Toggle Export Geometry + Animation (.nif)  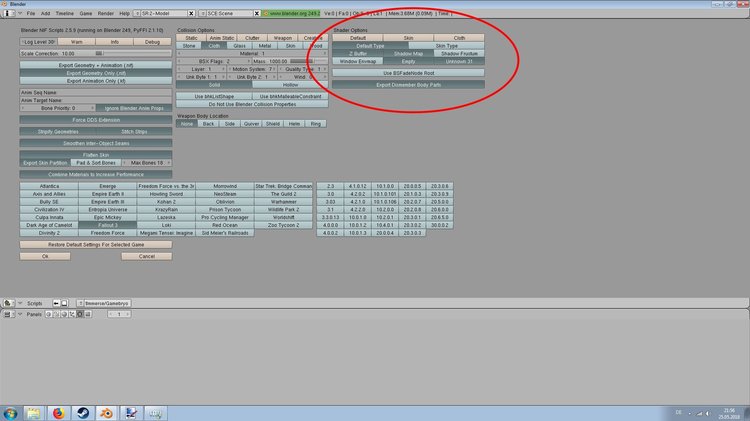click(96, 65)
